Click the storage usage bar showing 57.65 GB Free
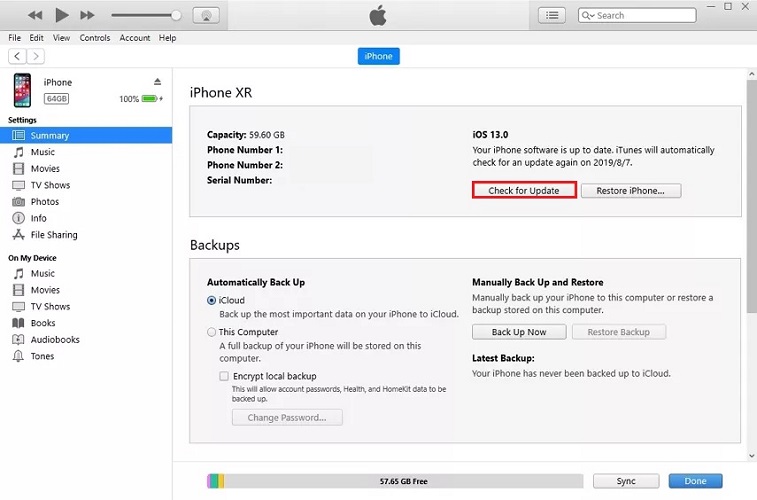 coord(395,481)
